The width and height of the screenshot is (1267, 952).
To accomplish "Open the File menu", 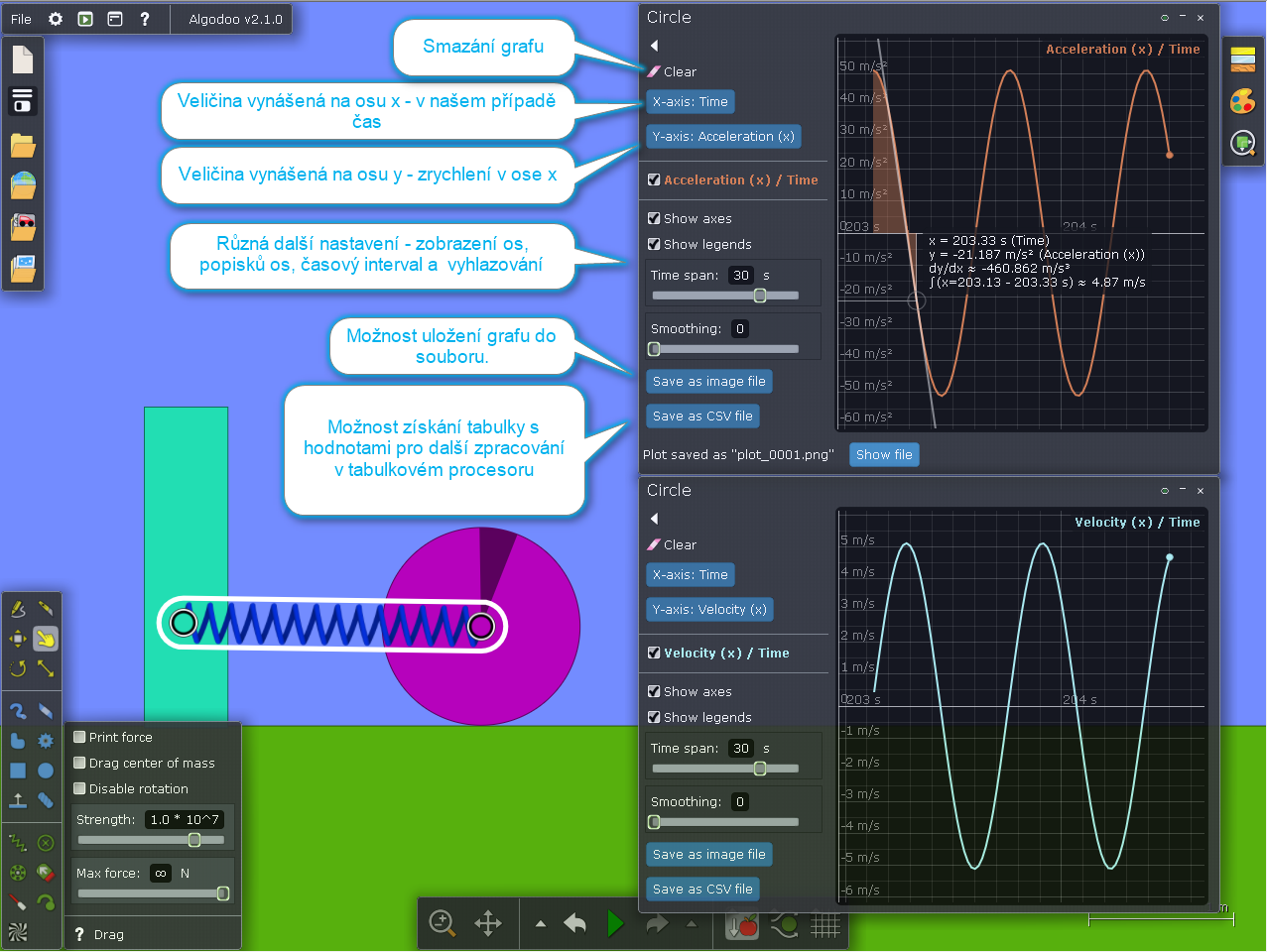I will point(21,19).
